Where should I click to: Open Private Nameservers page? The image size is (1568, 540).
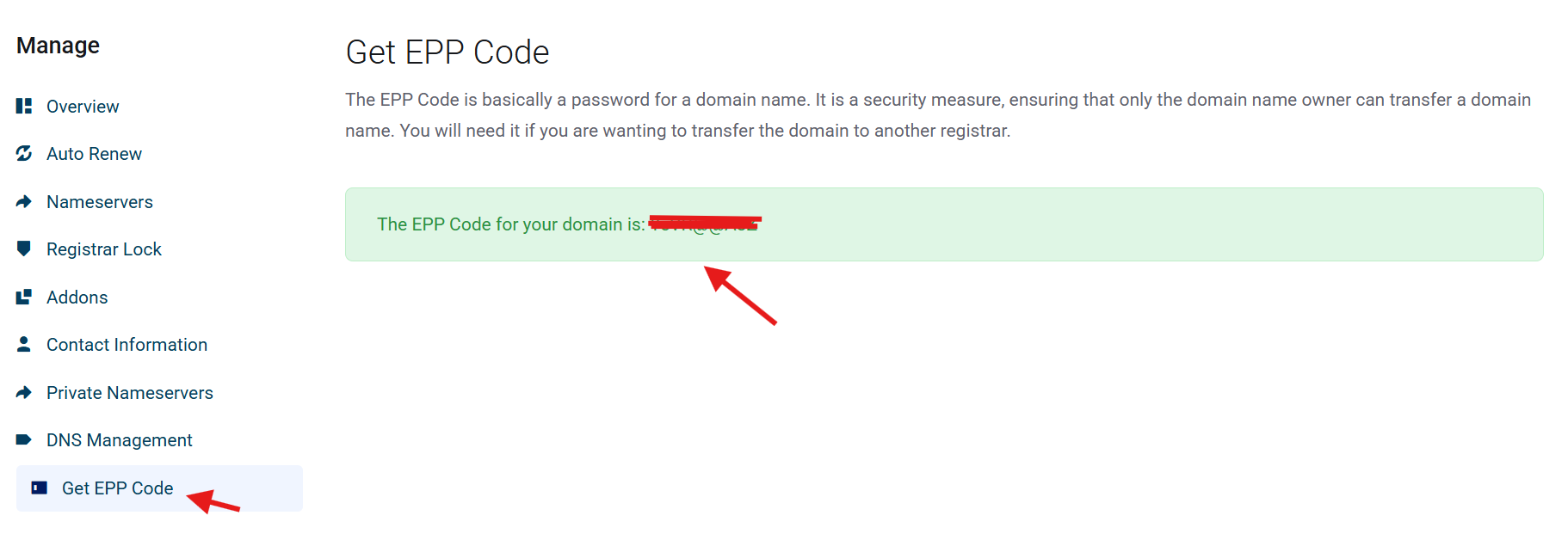[130, 393]
